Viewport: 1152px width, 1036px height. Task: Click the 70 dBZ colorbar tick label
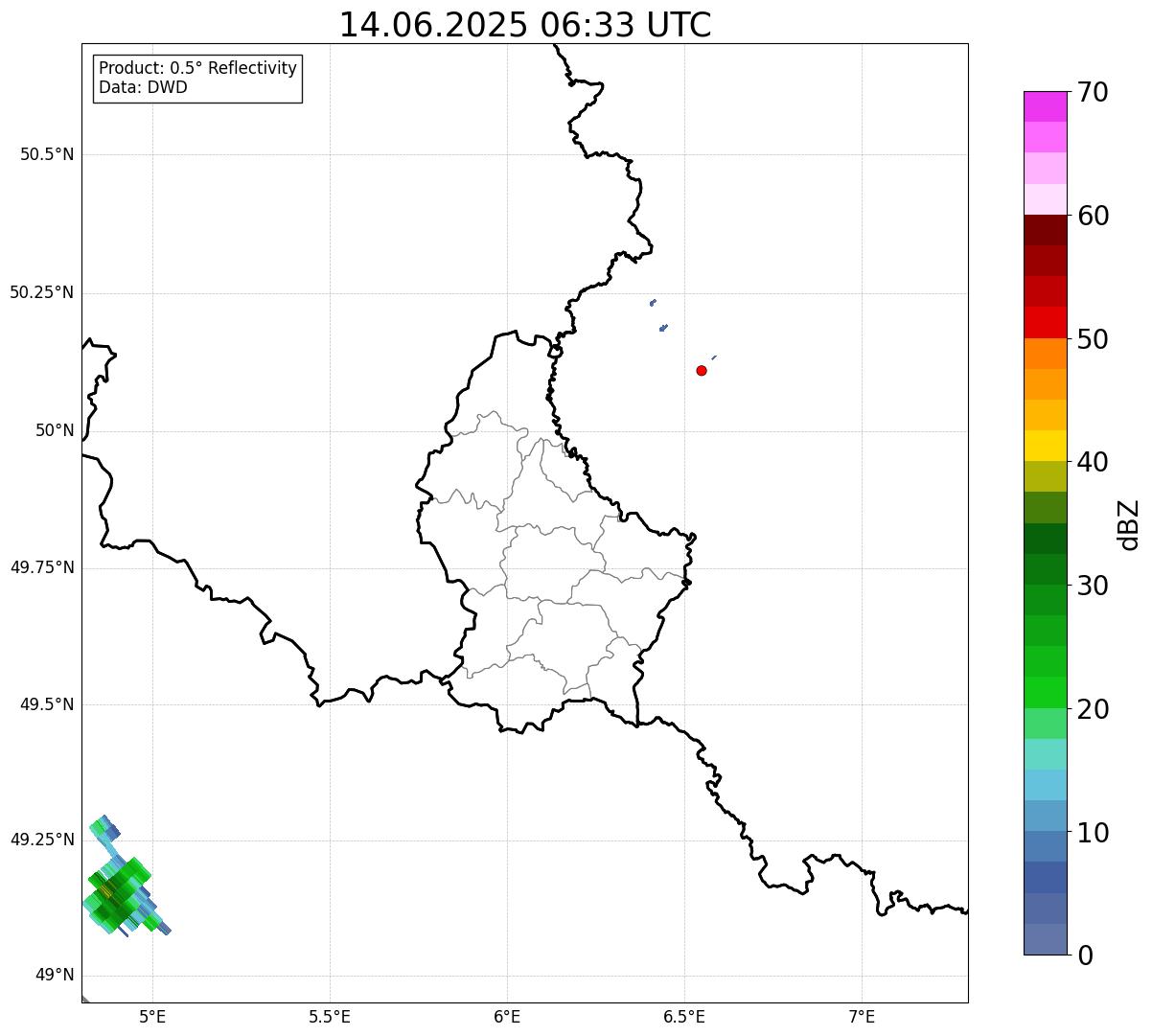pyautogui.click(x=1092, y=92)
